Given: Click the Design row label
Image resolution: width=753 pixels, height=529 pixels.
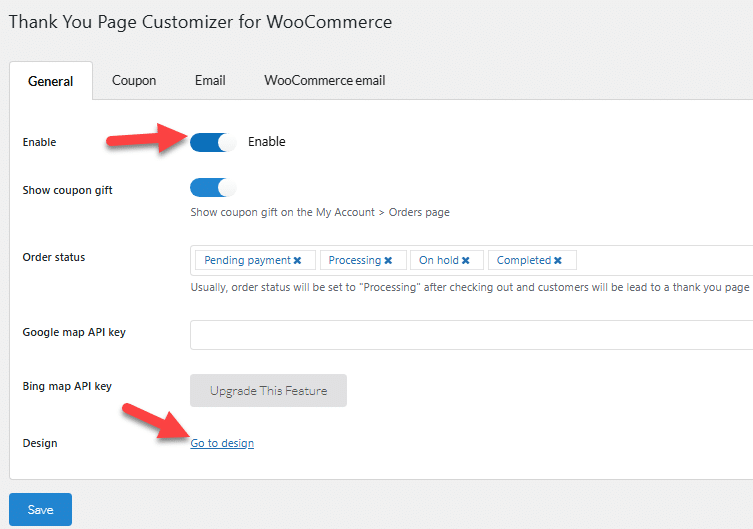Looking at the screenshot, I should point(40,443).
